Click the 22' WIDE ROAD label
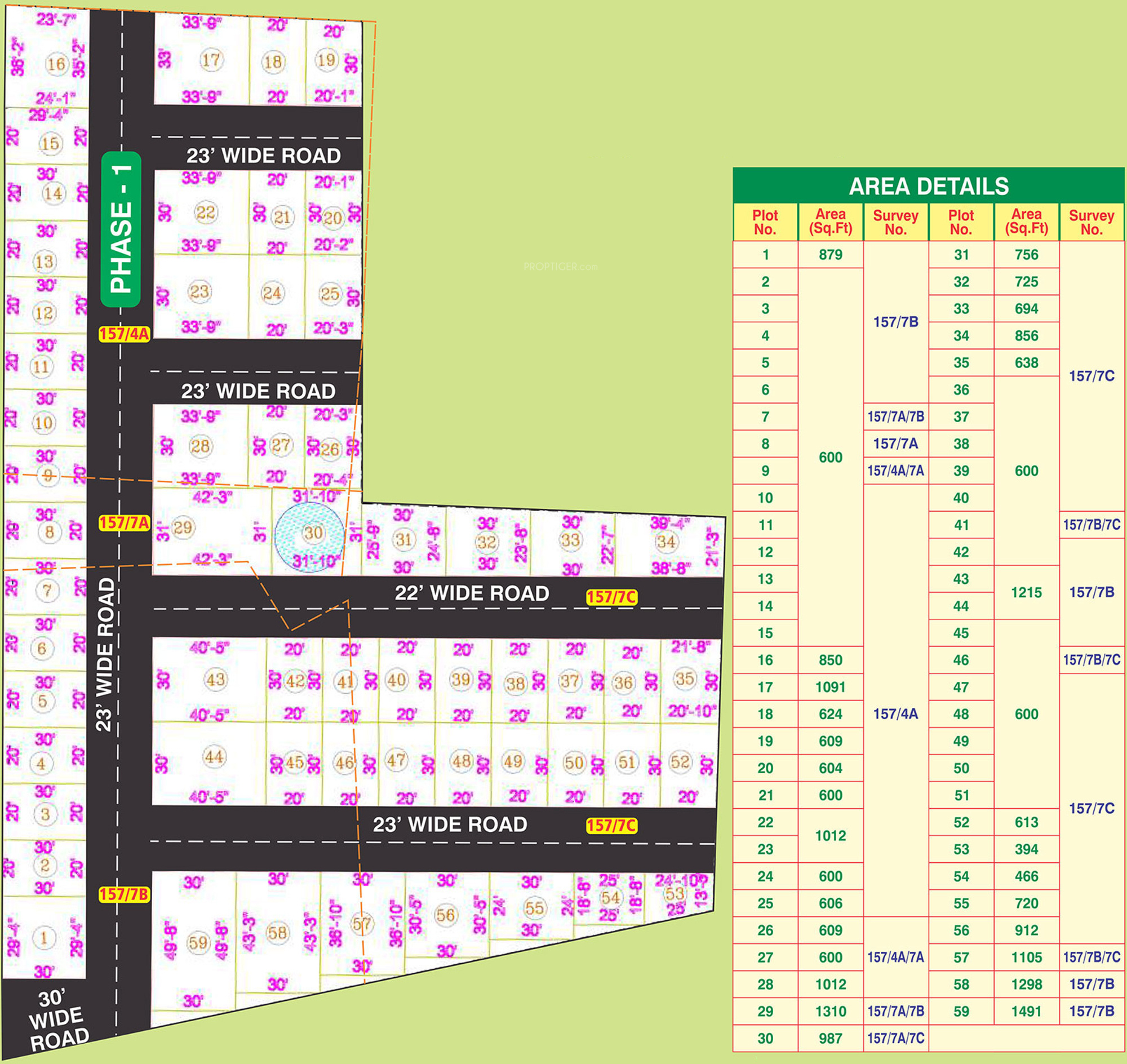 [472, 593]
